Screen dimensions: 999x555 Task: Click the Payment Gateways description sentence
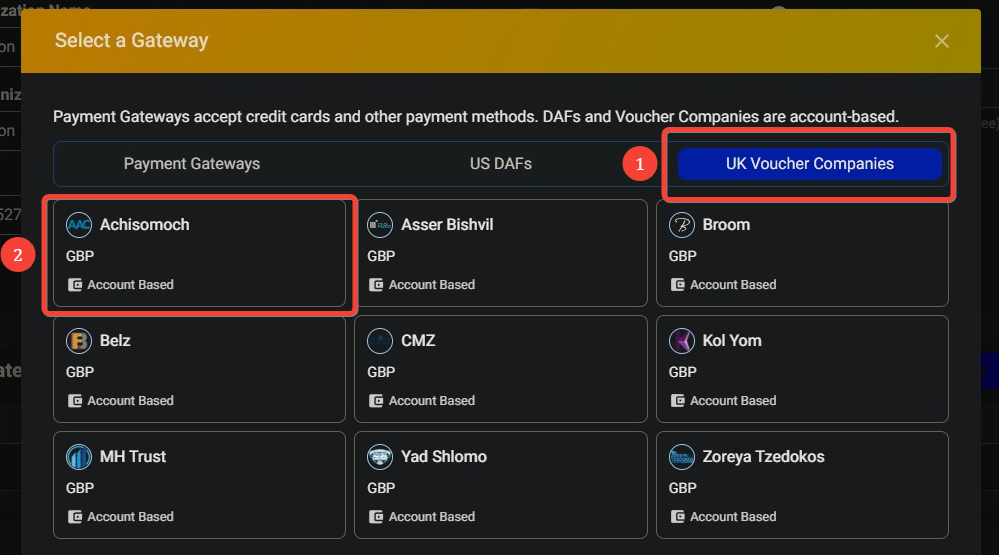coord(476,117)
